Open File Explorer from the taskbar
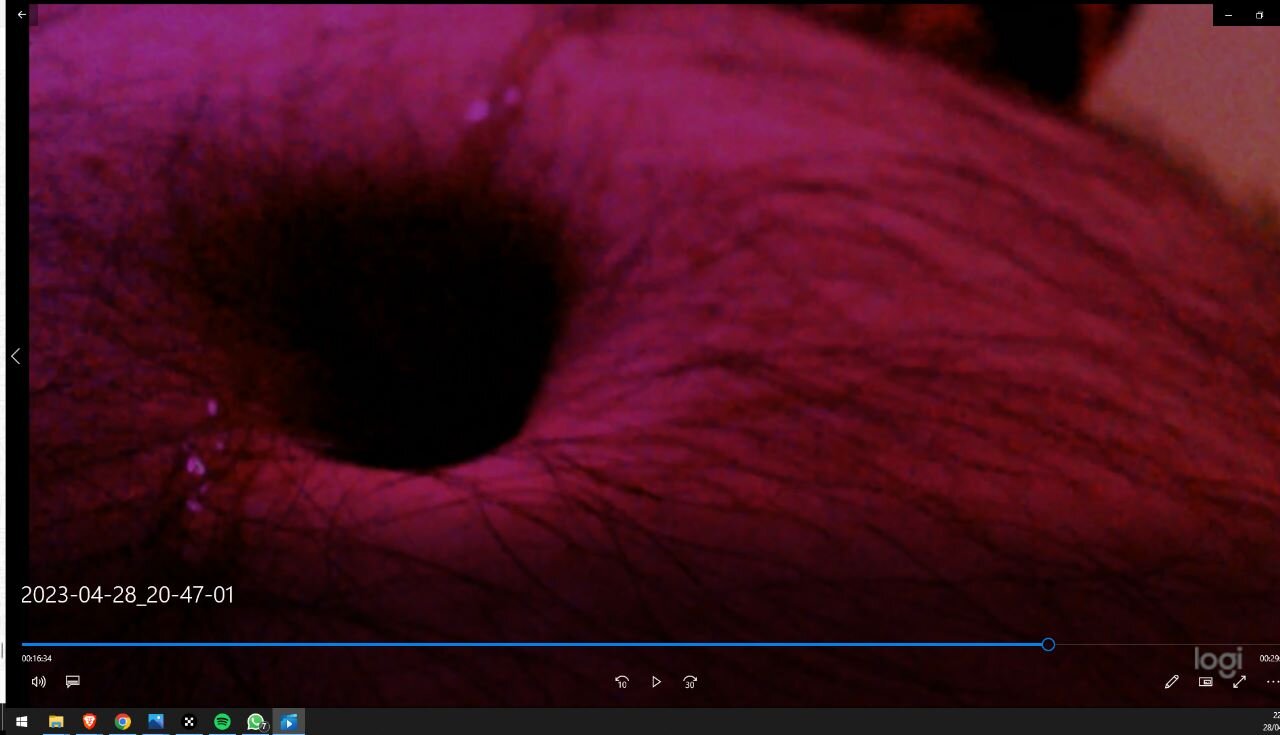The width and height of the screenshot is (1280, 735). [56, 722]
